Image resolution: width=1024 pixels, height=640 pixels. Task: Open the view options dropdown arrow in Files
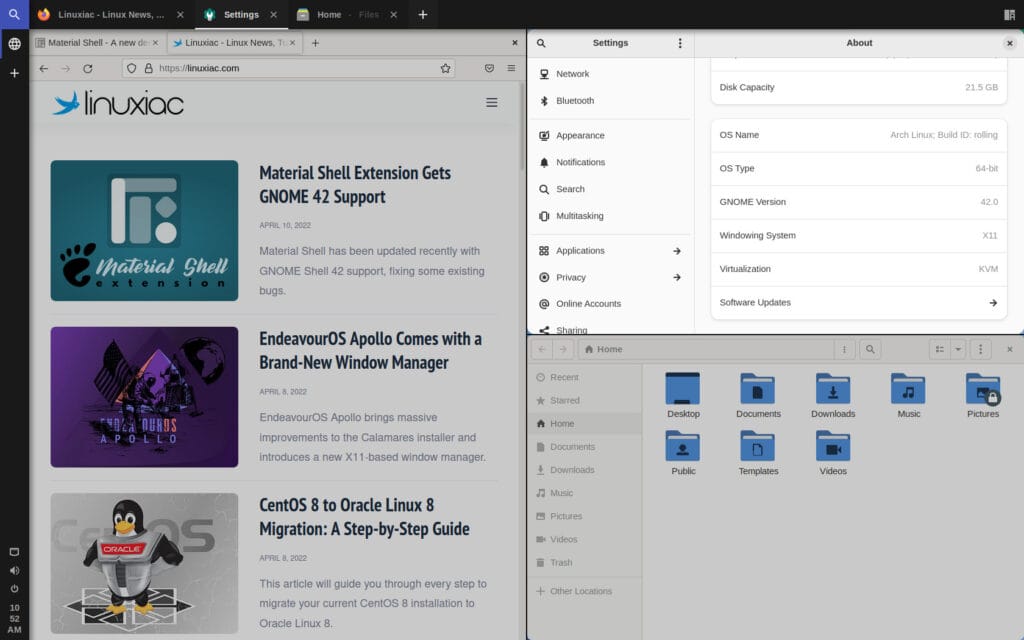(x=955, y=348)
